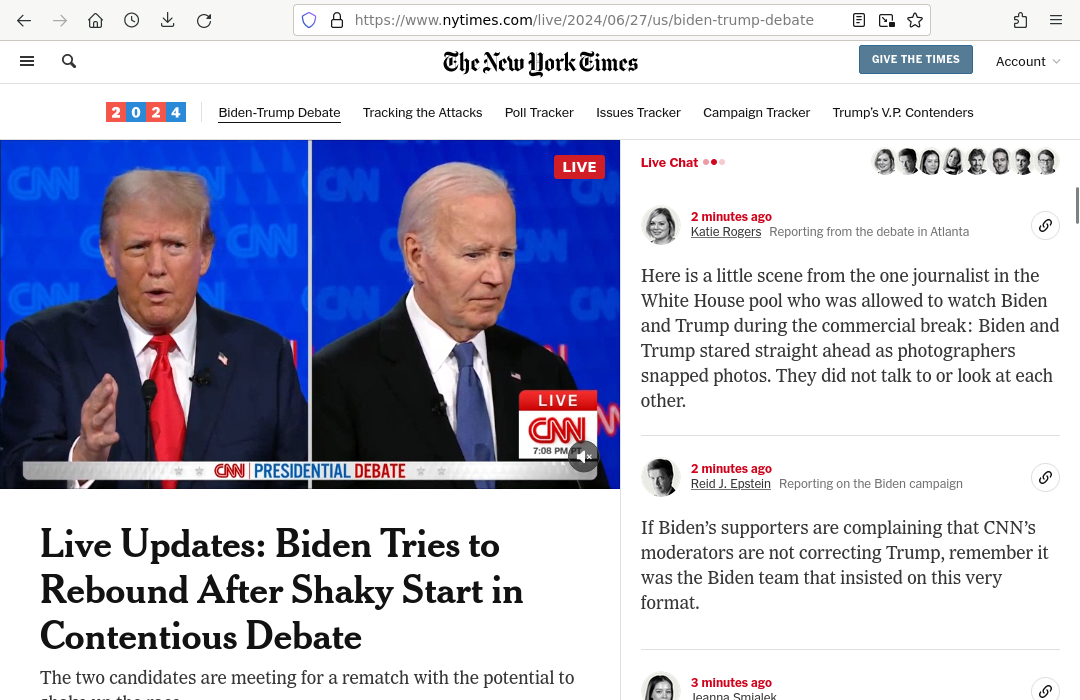Copy link to Reid J. Epstein's post
1080x700 pixels.
[1045, 477]
